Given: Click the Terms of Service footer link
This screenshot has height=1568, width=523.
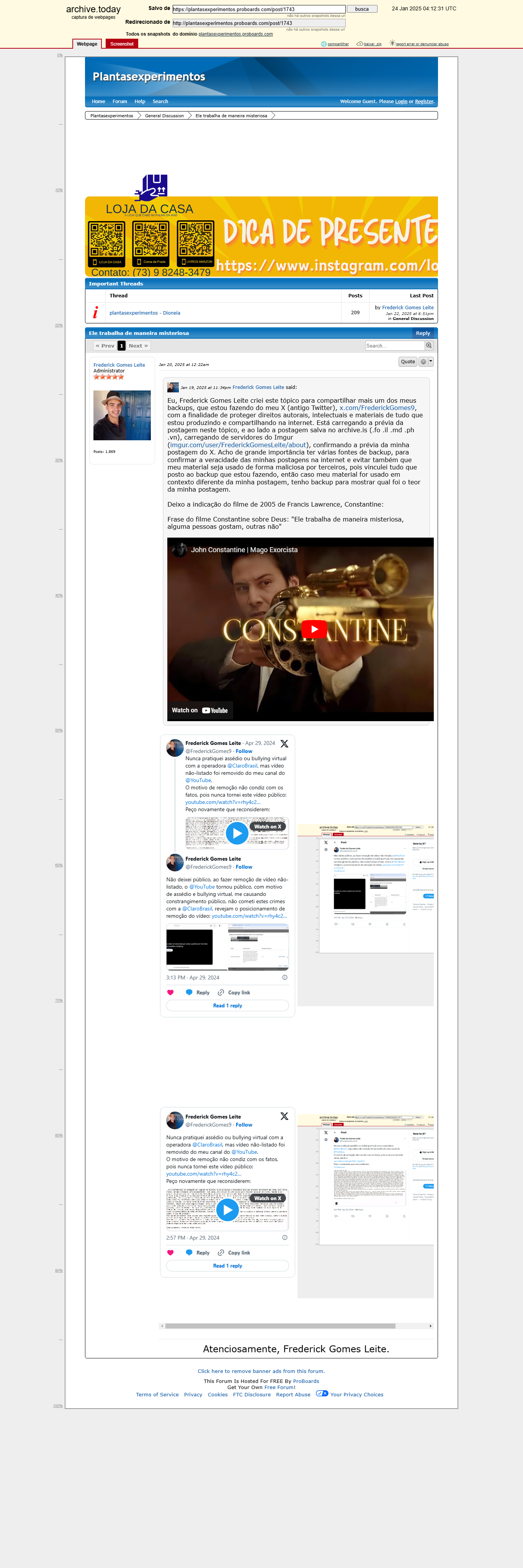Looking at the screenshot, I should click(157, 1394).
